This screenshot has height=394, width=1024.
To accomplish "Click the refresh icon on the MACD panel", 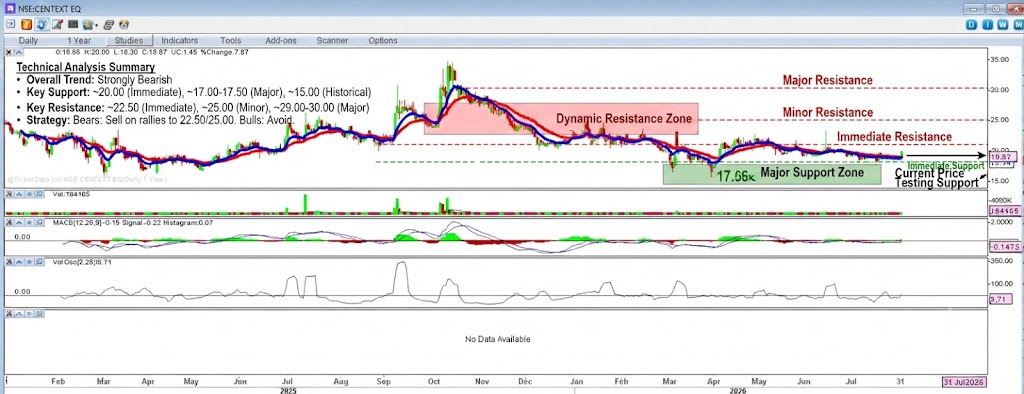I will click(x=39, y=222).
